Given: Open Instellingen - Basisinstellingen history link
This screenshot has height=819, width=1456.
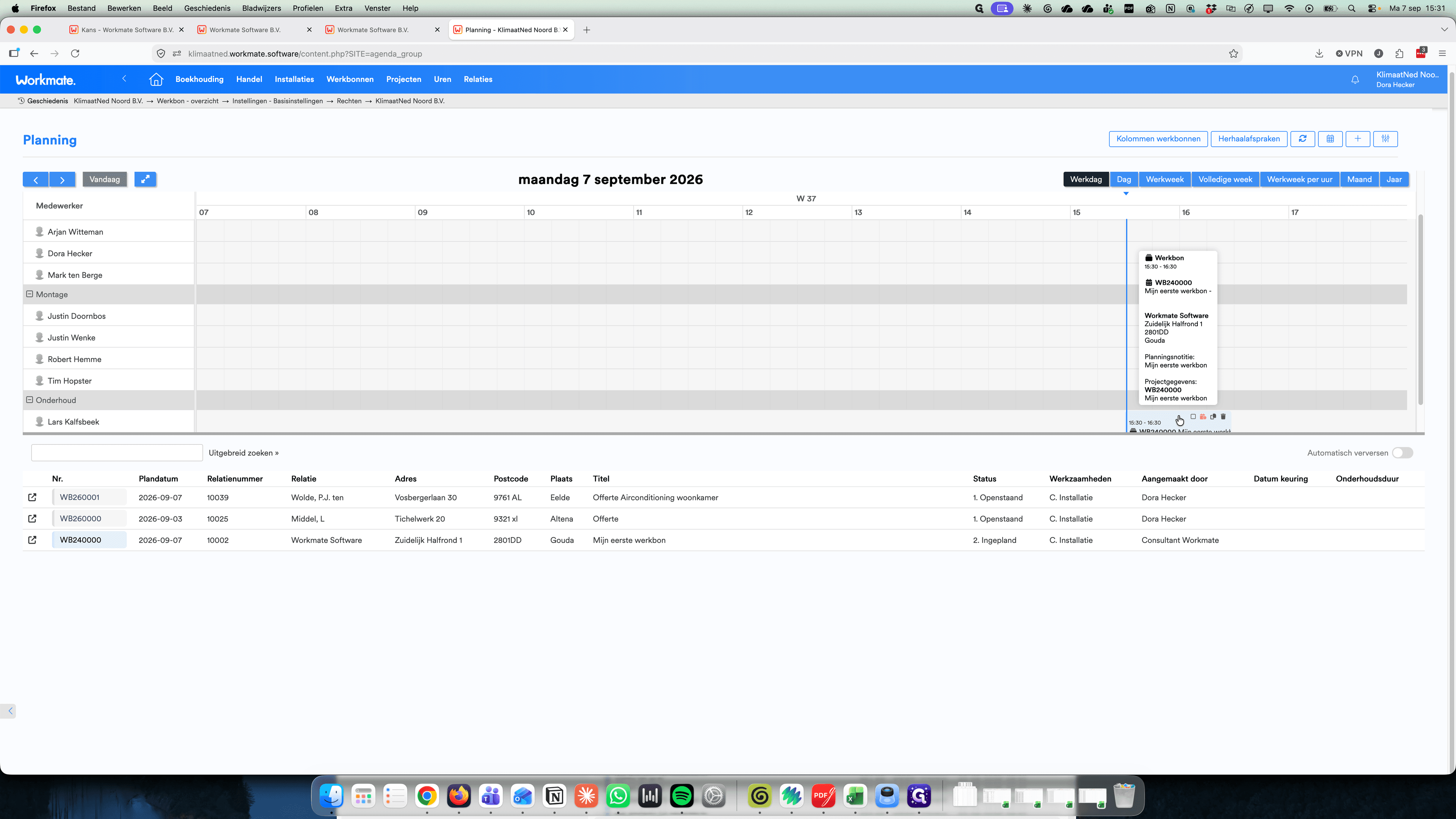Looking at the screenshot, I should [278, 101].
